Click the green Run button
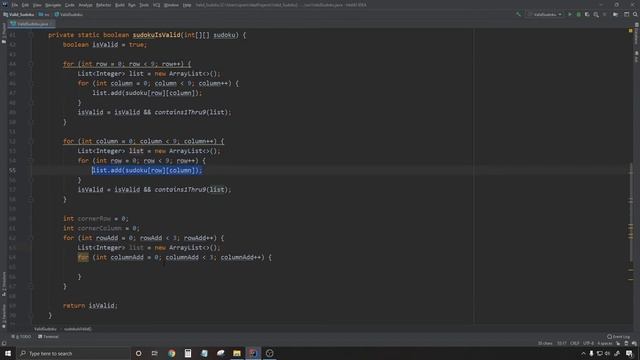The image size is (640, 360). pyautogui.click(x=570, y=15)
